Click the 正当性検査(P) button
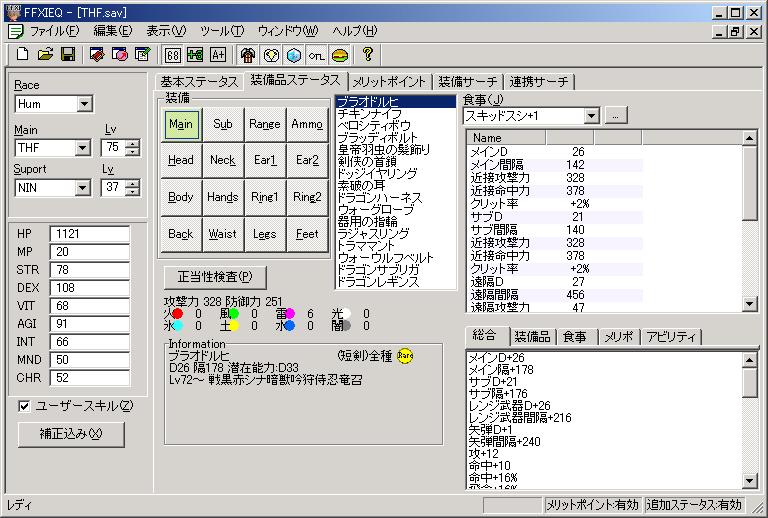 215,278
